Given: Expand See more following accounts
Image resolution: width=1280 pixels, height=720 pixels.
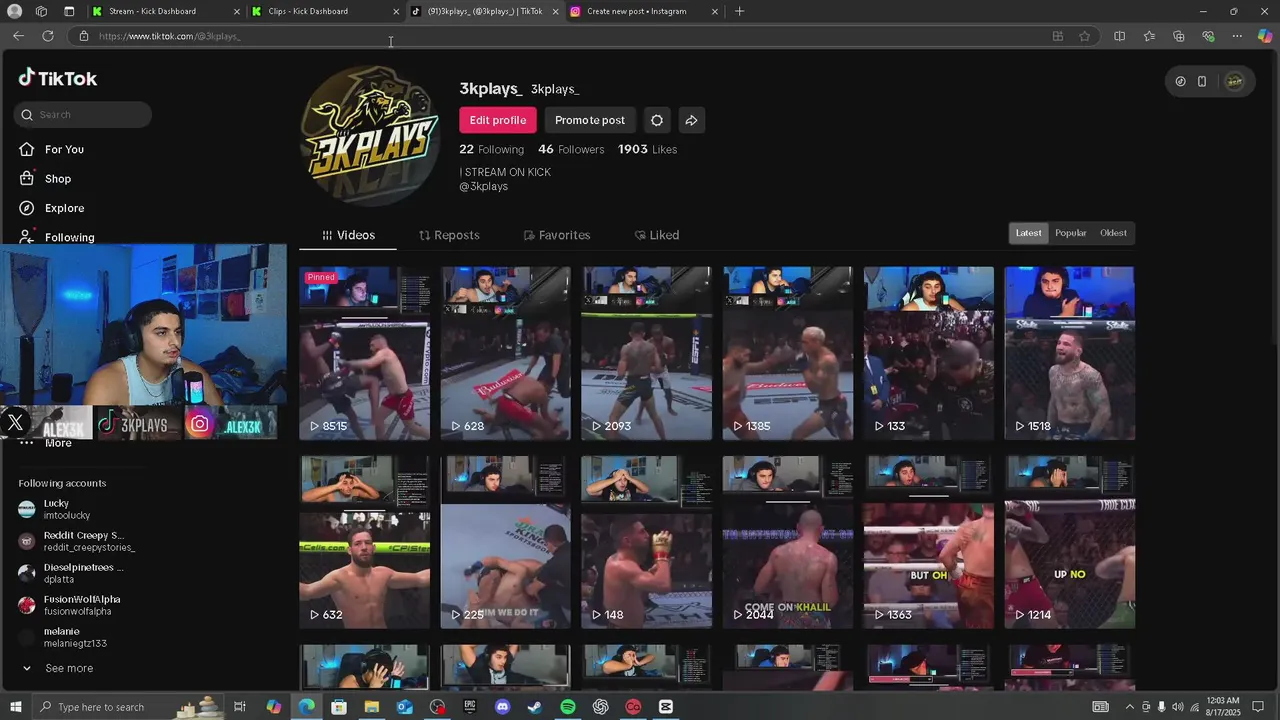Looking at the screenshot, I should tap(58, 668).
